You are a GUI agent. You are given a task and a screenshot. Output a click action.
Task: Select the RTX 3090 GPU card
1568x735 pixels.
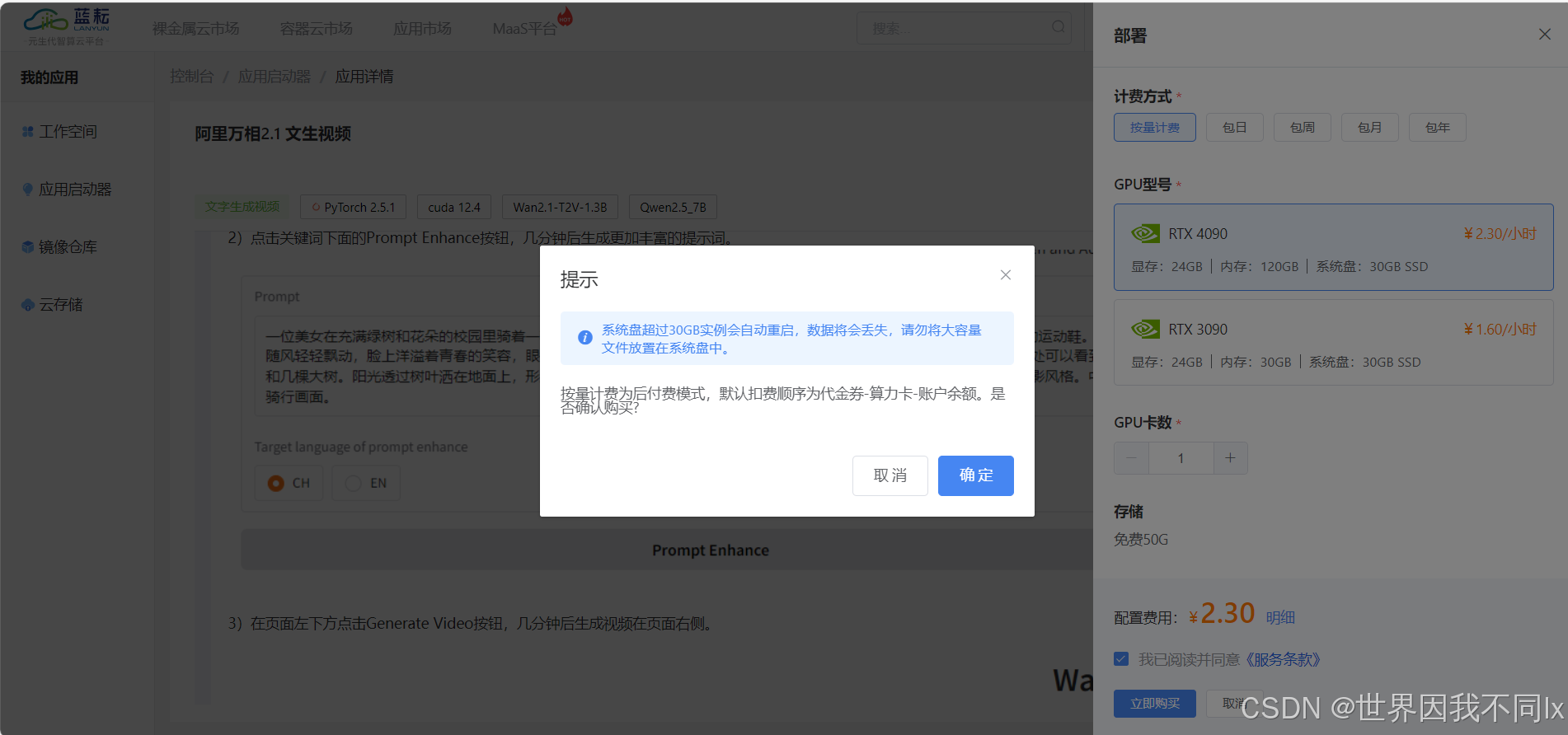(1334, 342)
